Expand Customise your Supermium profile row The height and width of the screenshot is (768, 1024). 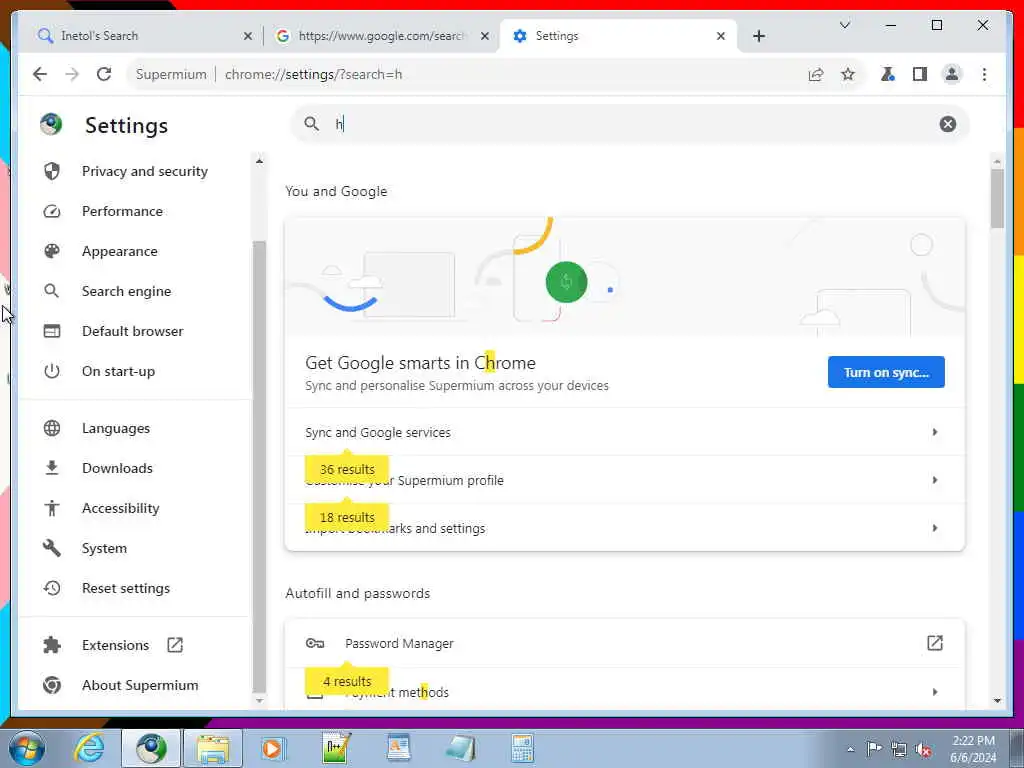pyautogui.click(x=624, y=480)
